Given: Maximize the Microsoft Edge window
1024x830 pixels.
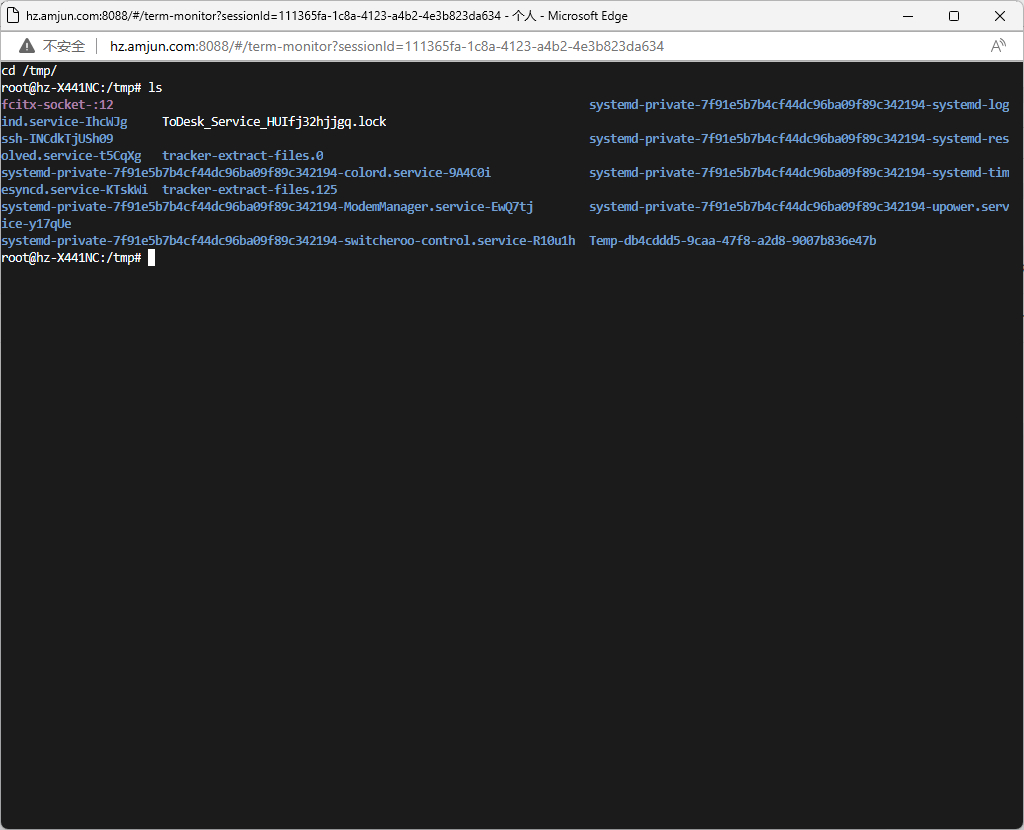Looking at the screenshot, I should point(954,16).
